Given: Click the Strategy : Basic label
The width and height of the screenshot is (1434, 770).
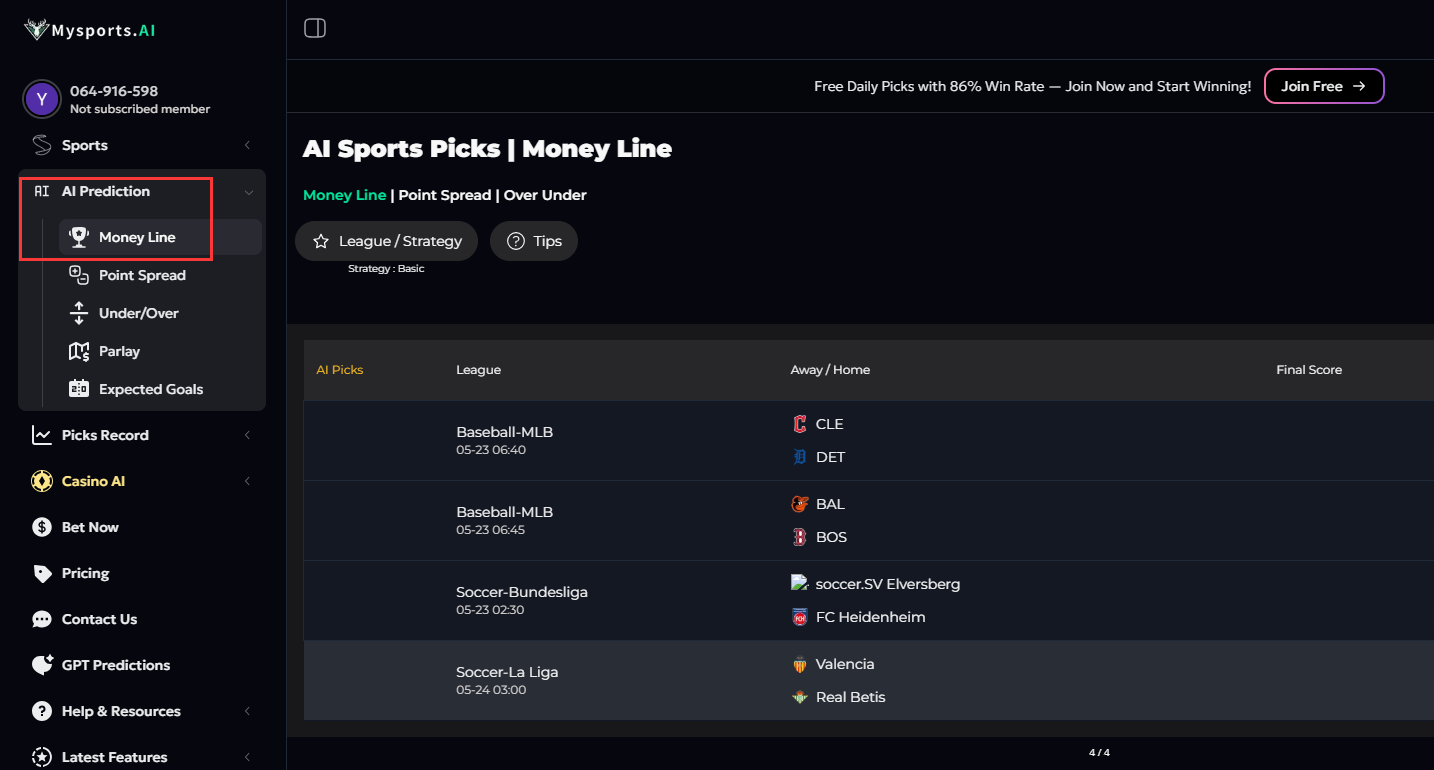Looking at the screenshot, I should tap(386, 269).
